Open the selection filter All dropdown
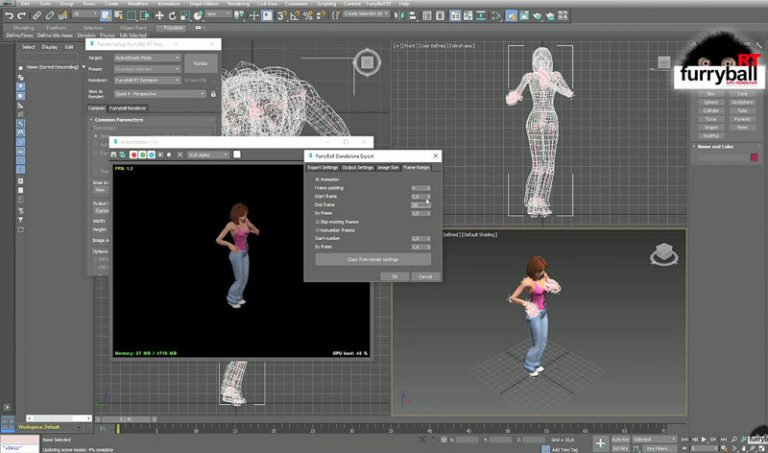The width and height of the screenshot is (768, 453). pos(85,14)
